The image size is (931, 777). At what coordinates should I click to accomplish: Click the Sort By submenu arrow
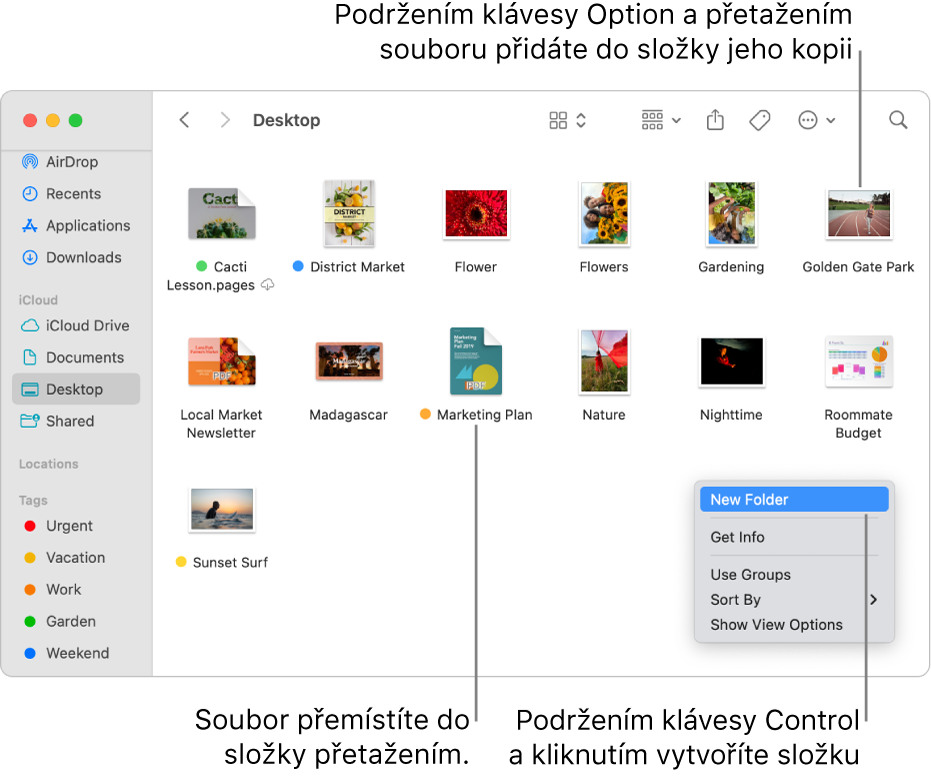coord(873,600)
